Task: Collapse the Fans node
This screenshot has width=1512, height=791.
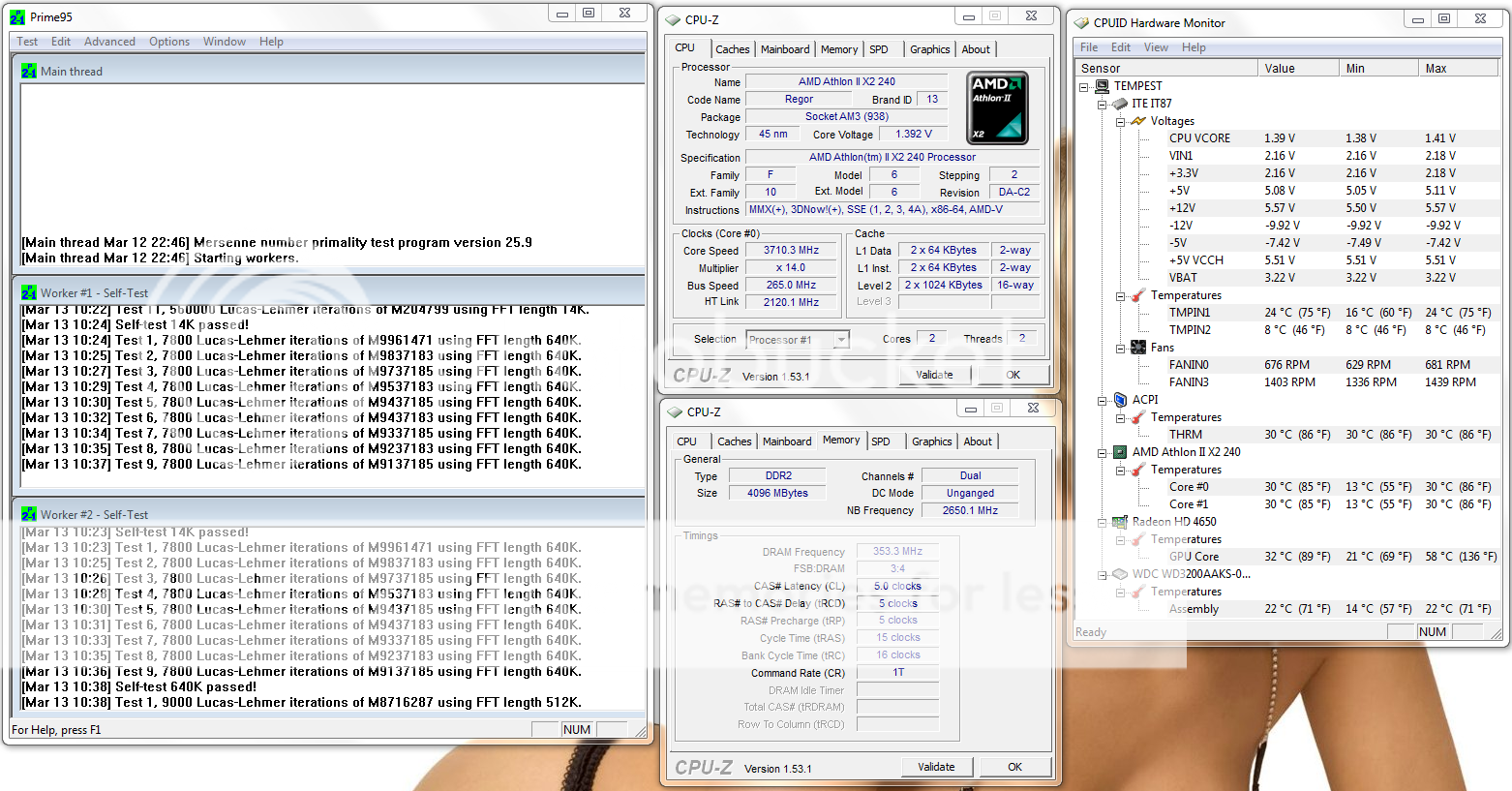Action: (x=1120, y=348)
